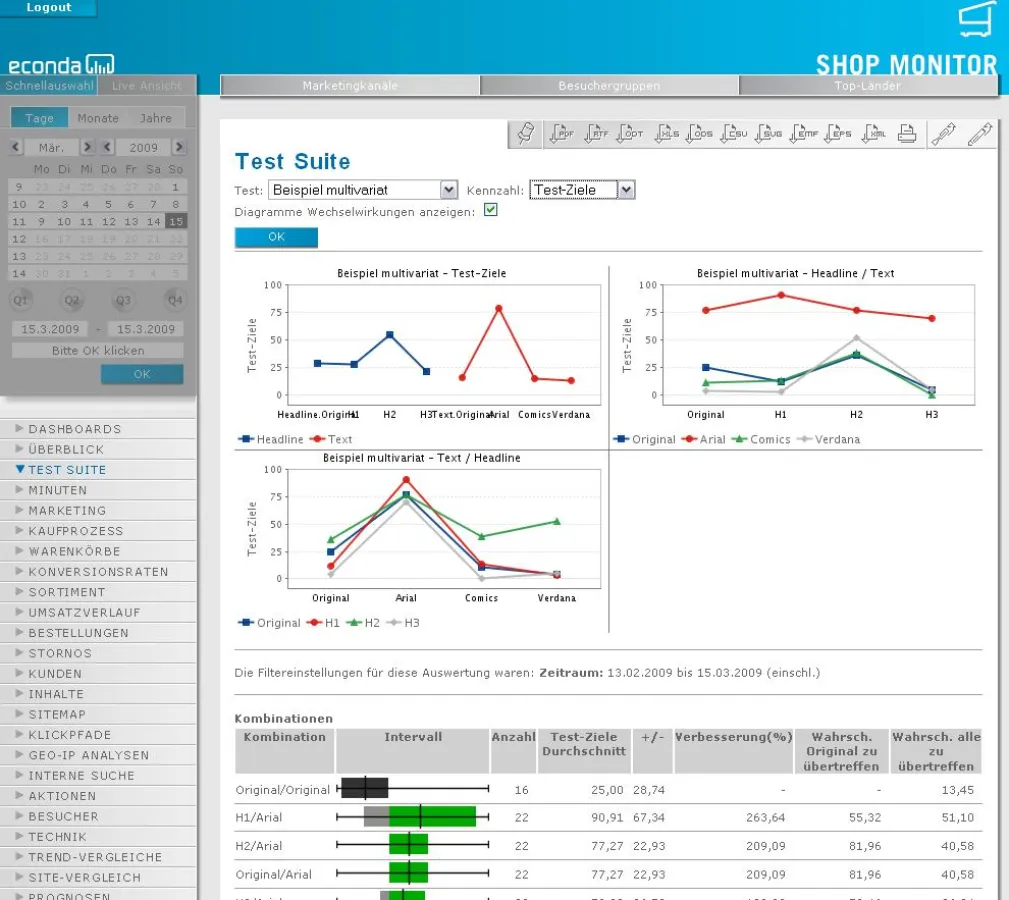Screen dimensions: 1009x900
Task: Export the report as XML
Action: [x=872, y=133]
